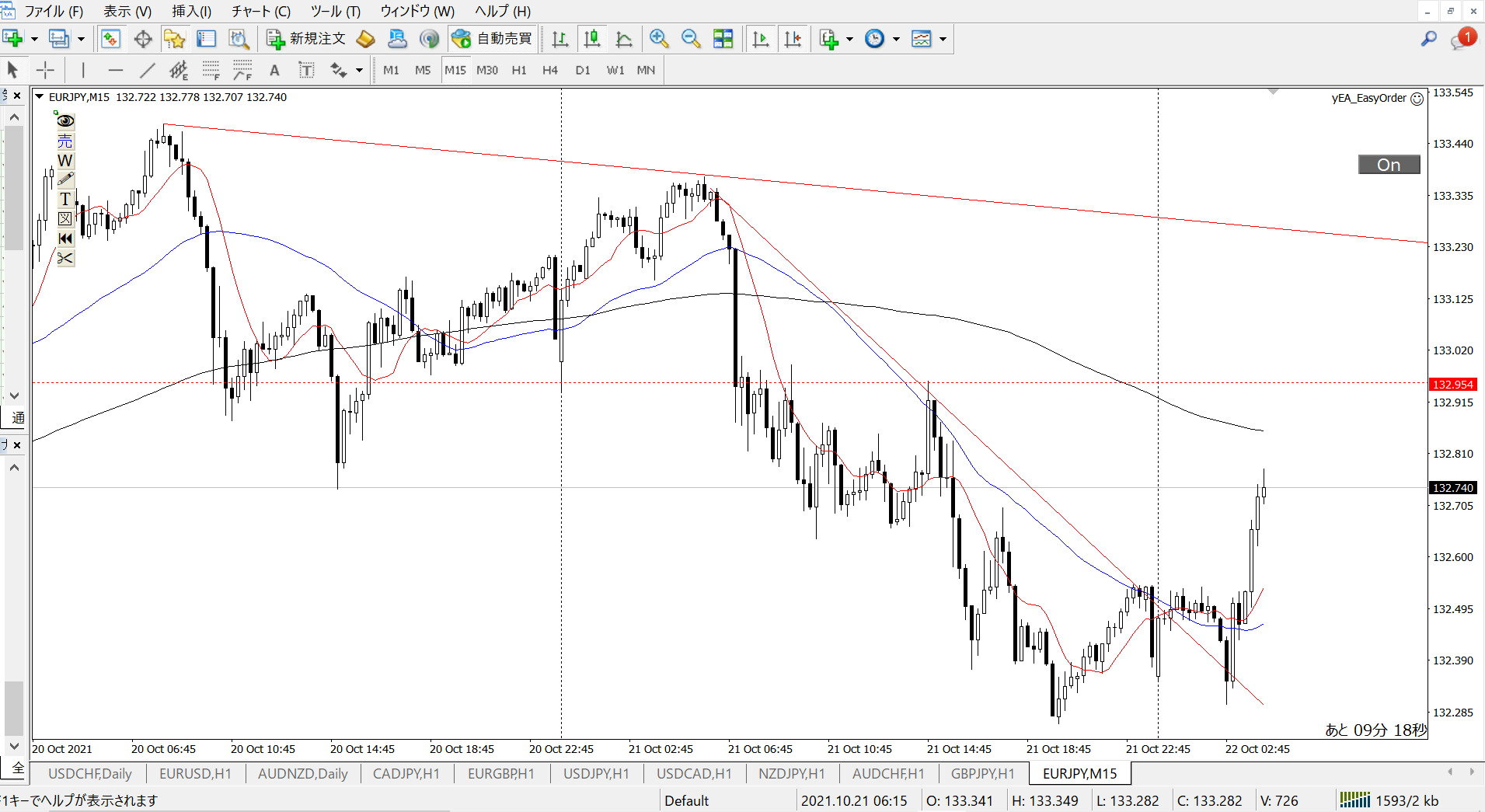Click the chart tabs scroll right arrow
1485x812 pixels.
[x=1472, y=772]
